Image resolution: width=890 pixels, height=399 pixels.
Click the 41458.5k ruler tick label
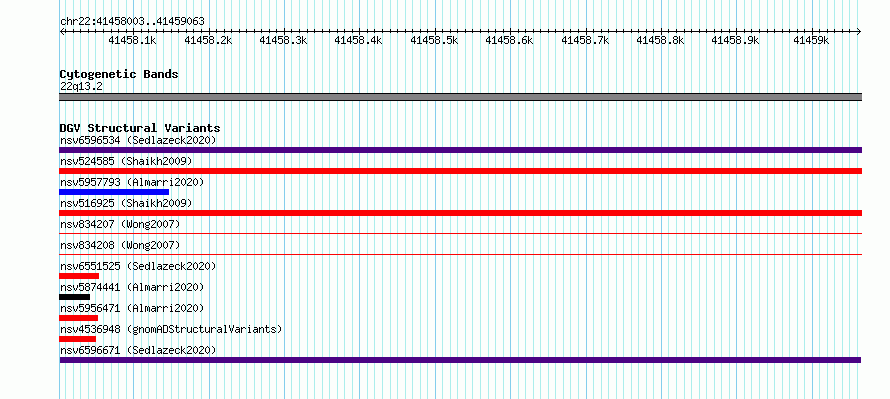point(434,40)
